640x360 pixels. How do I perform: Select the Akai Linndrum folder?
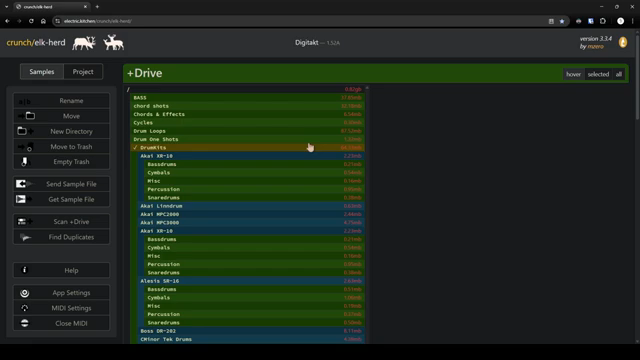251,206
